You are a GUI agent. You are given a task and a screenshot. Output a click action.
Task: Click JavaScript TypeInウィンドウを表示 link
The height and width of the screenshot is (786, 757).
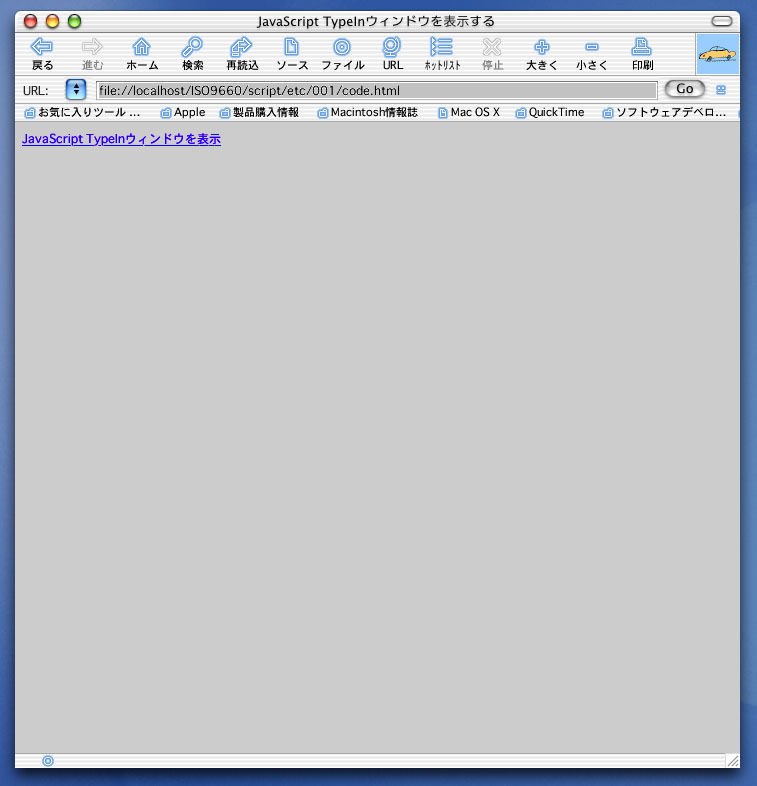[x=121, y=139]
